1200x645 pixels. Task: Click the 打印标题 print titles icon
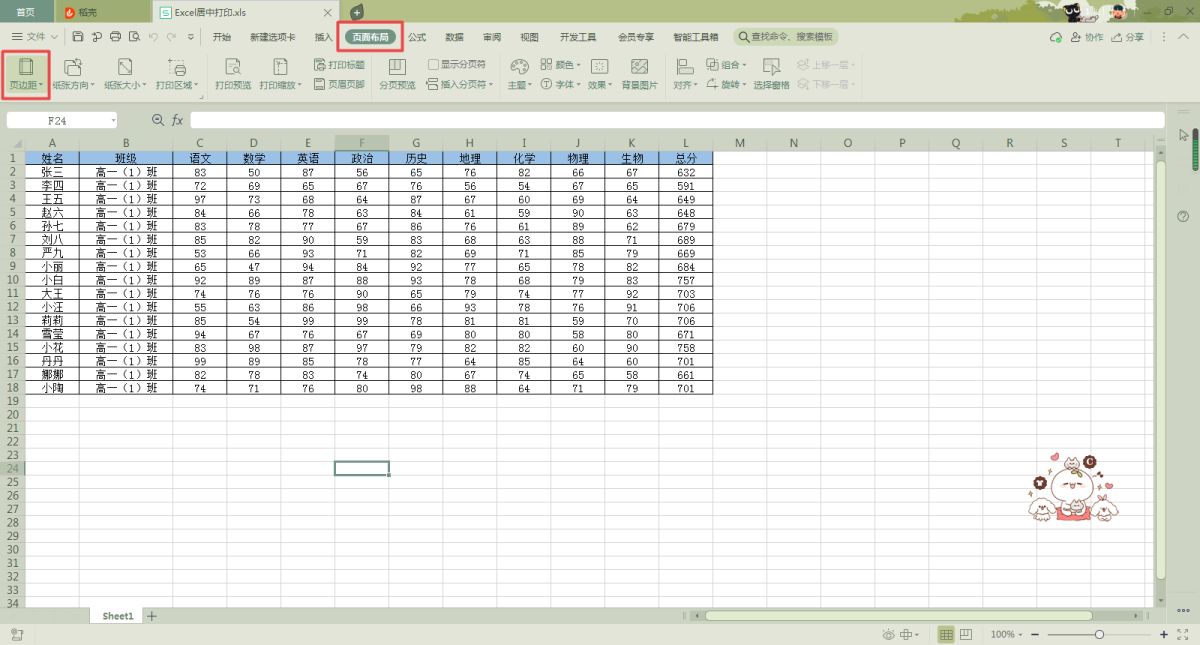tap(339, 64)
